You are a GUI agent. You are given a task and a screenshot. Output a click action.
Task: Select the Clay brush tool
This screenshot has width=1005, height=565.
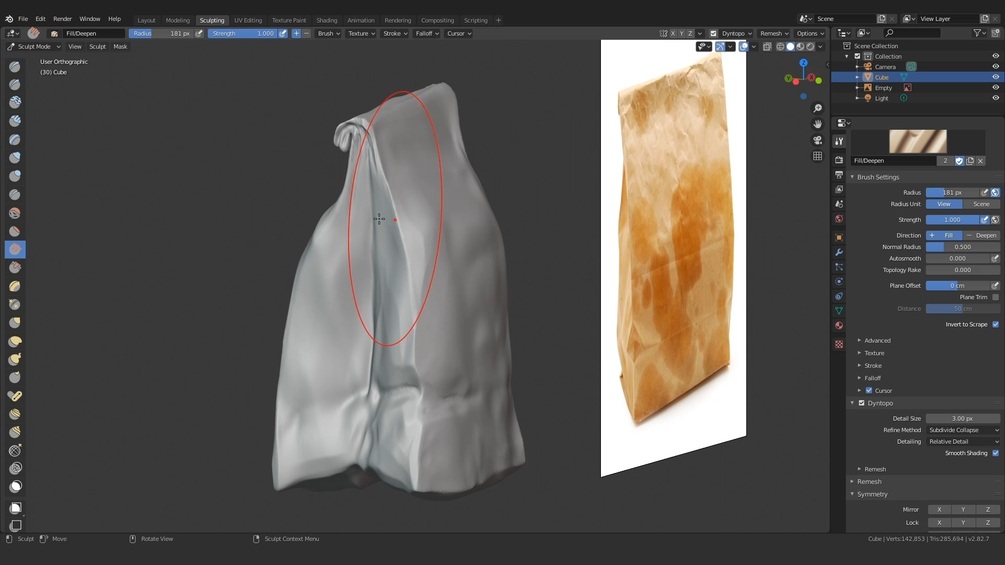click(x=15, y=102)
